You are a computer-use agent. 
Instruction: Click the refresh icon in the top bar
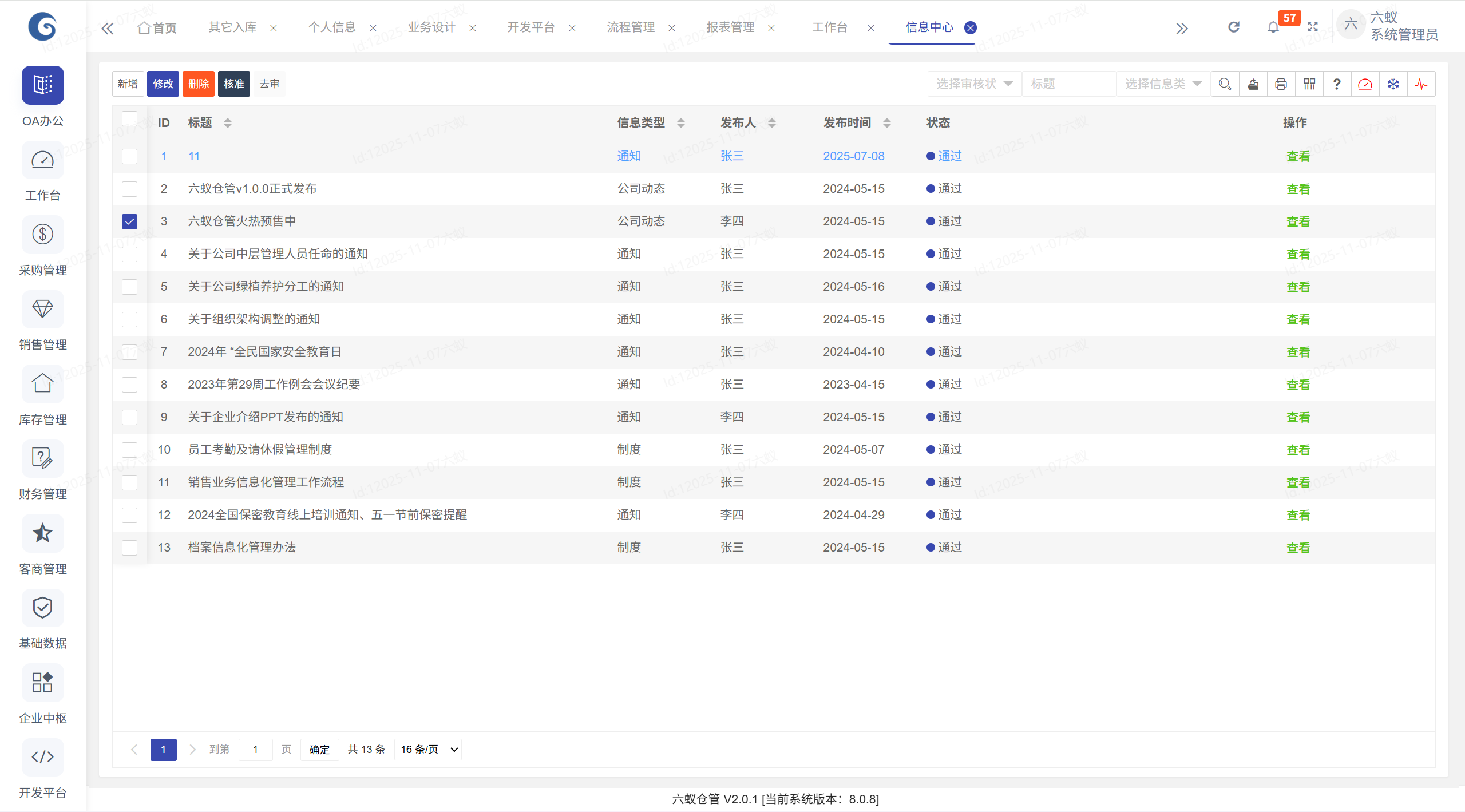1234,27
